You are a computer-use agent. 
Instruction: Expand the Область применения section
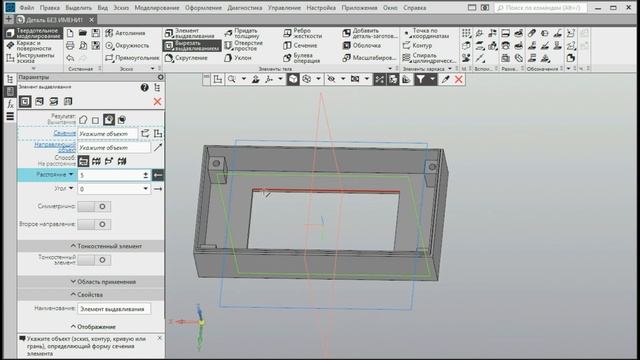click(x=91, y=282)
